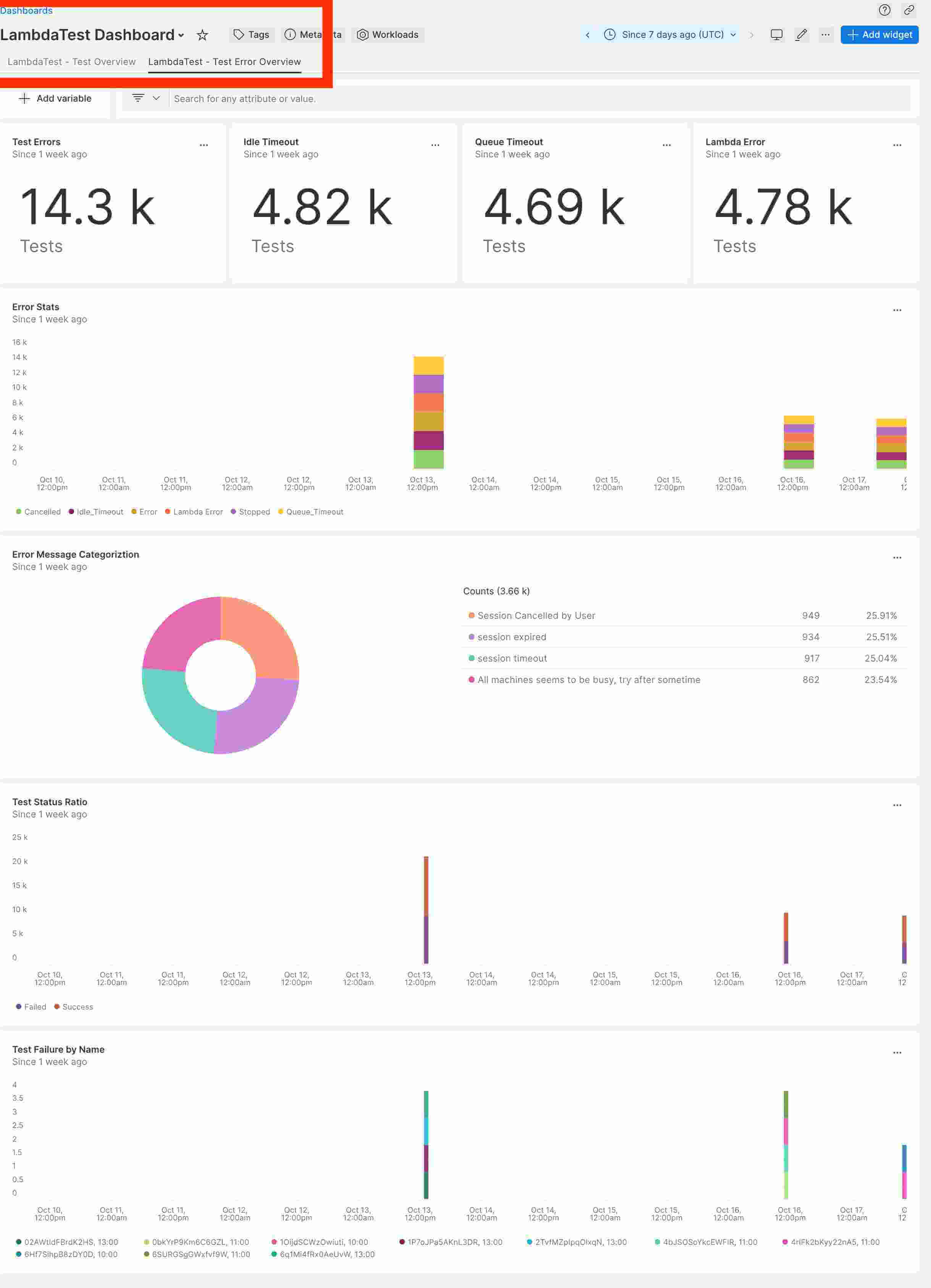
Task: Open the Since 7 days ago time picker
Action: pyautogui.click(x=670, y=35)
